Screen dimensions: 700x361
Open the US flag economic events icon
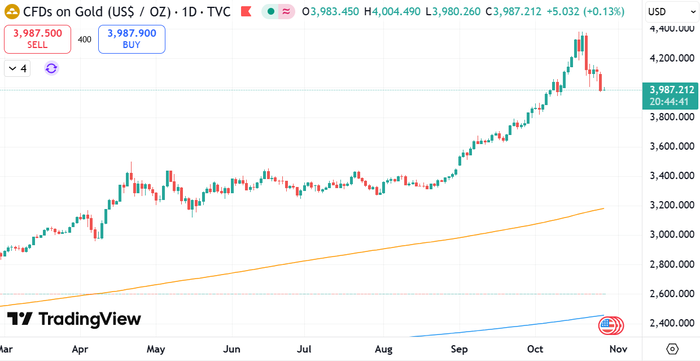607,326
